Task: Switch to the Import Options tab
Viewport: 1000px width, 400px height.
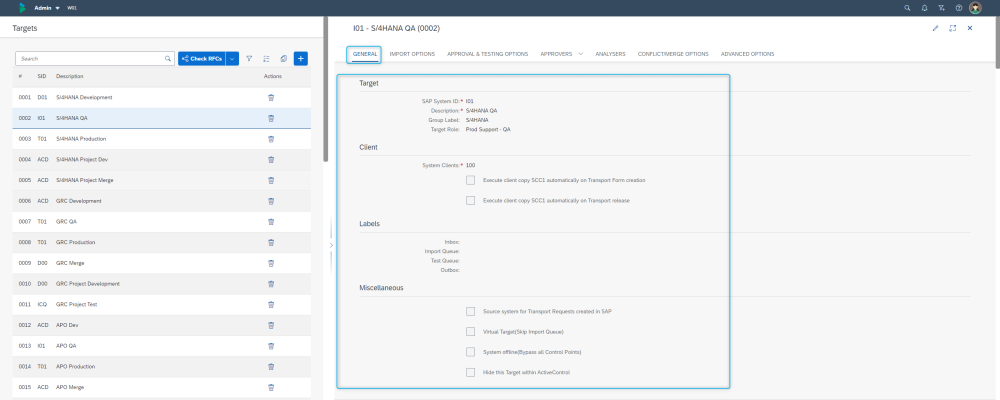Action: [x=412, y=54]
